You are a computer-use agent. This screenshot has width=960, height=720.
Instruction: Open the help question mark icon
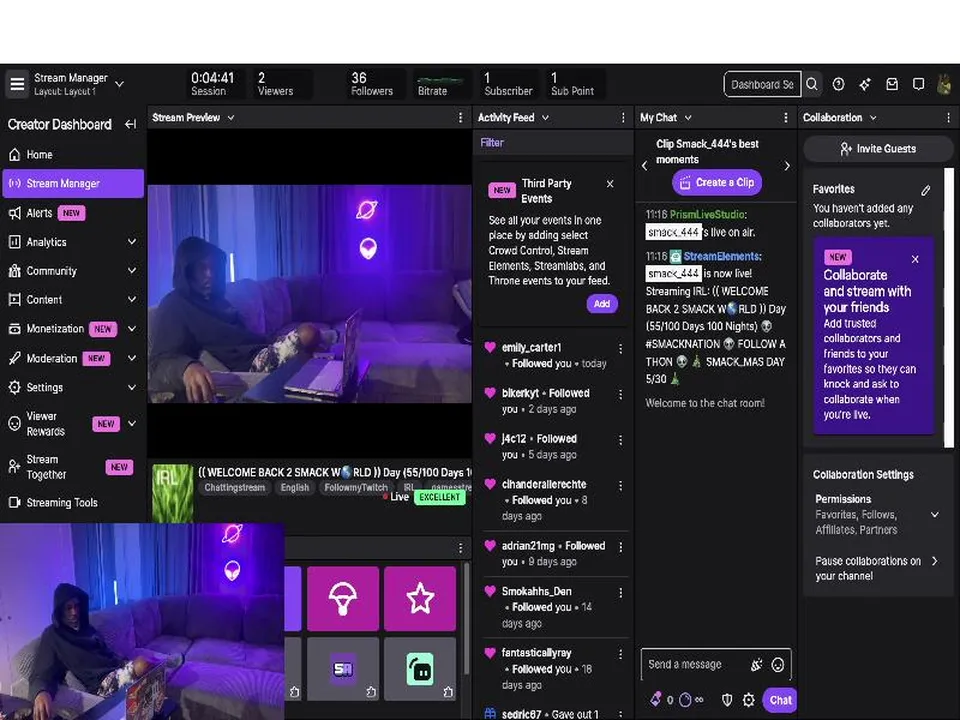coord(838,84)
